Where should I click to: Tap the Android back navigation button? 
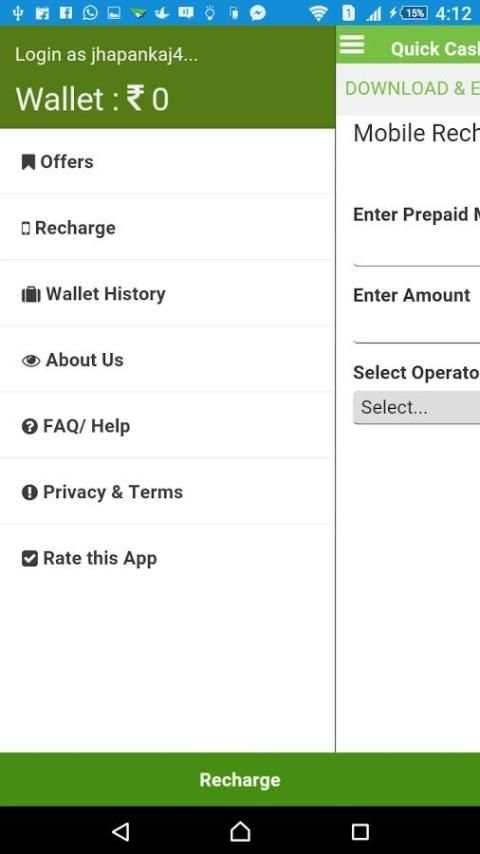coord(120,831)
